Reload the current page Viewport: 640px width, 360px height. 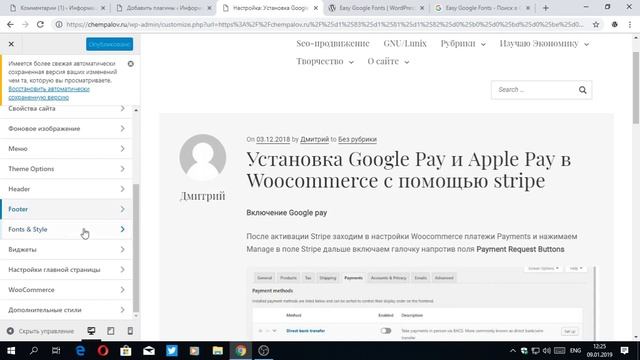(x=40, y=24)
